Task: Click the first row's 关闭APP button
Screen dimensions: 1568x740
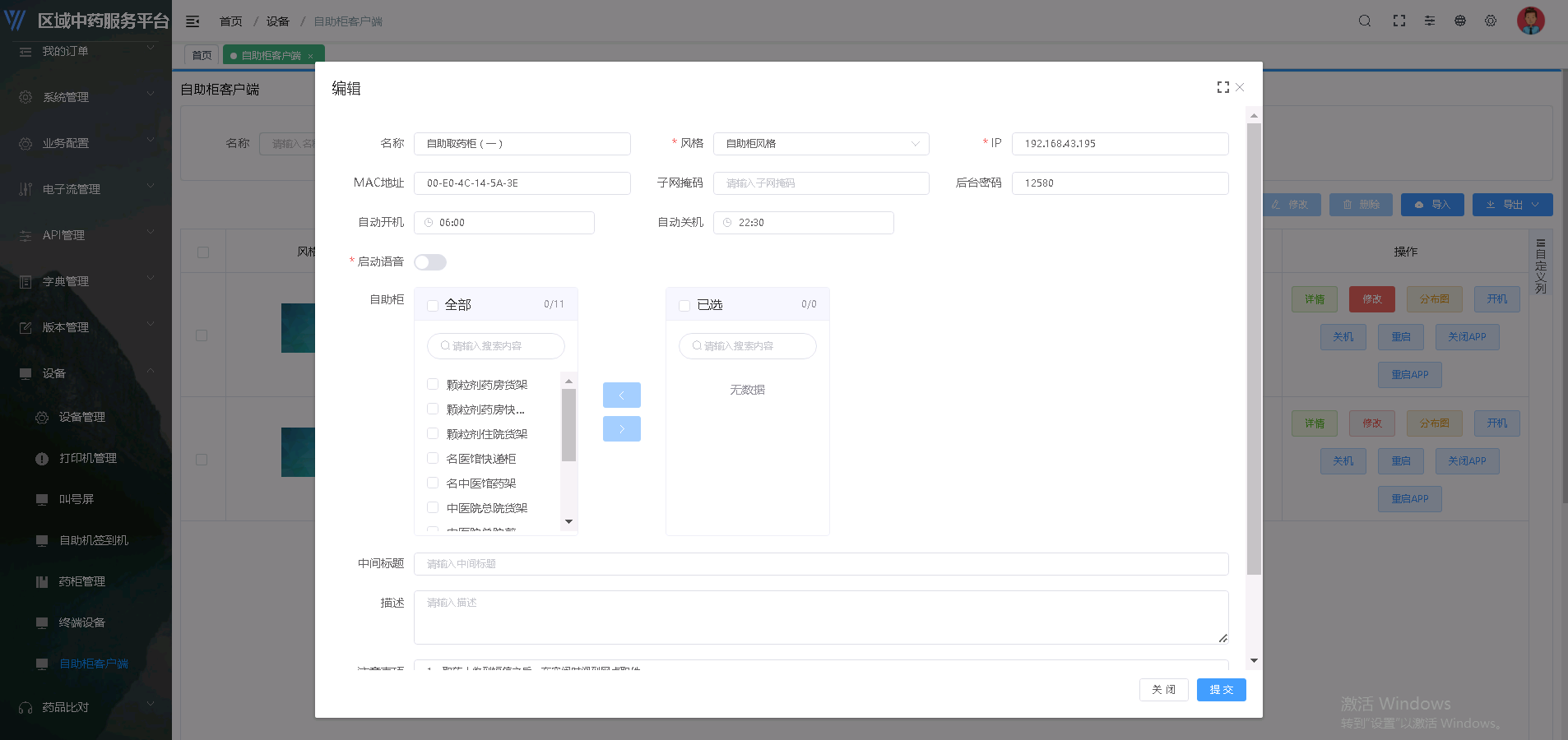Action: [x=1468, y=337]
